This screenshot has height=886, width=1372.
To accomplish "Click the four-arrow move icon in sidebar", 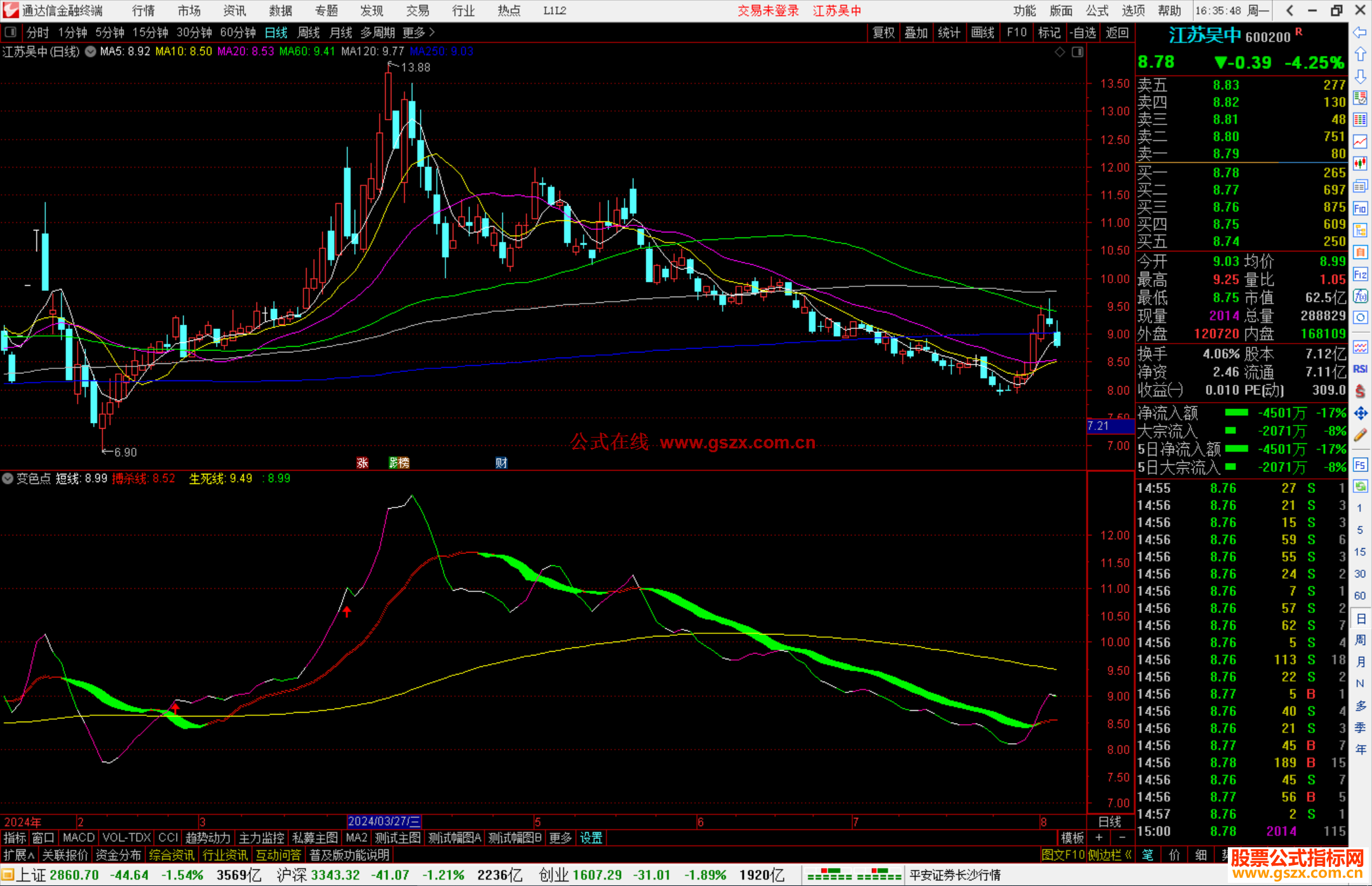I will pyautogui.click(x=1360, y=413).
